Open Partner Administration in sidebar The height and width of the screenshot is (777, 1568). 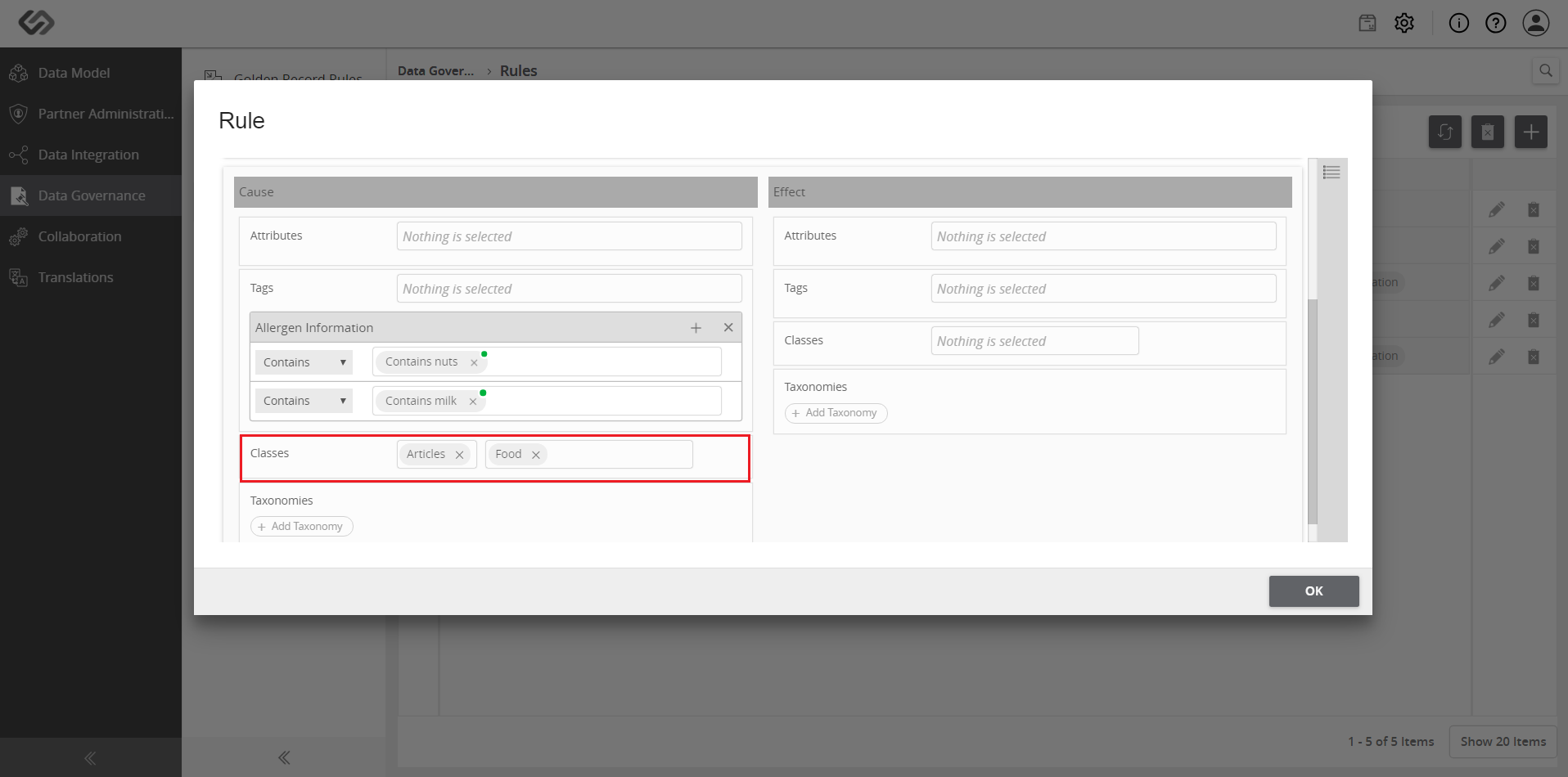click(x=91, y=114)
